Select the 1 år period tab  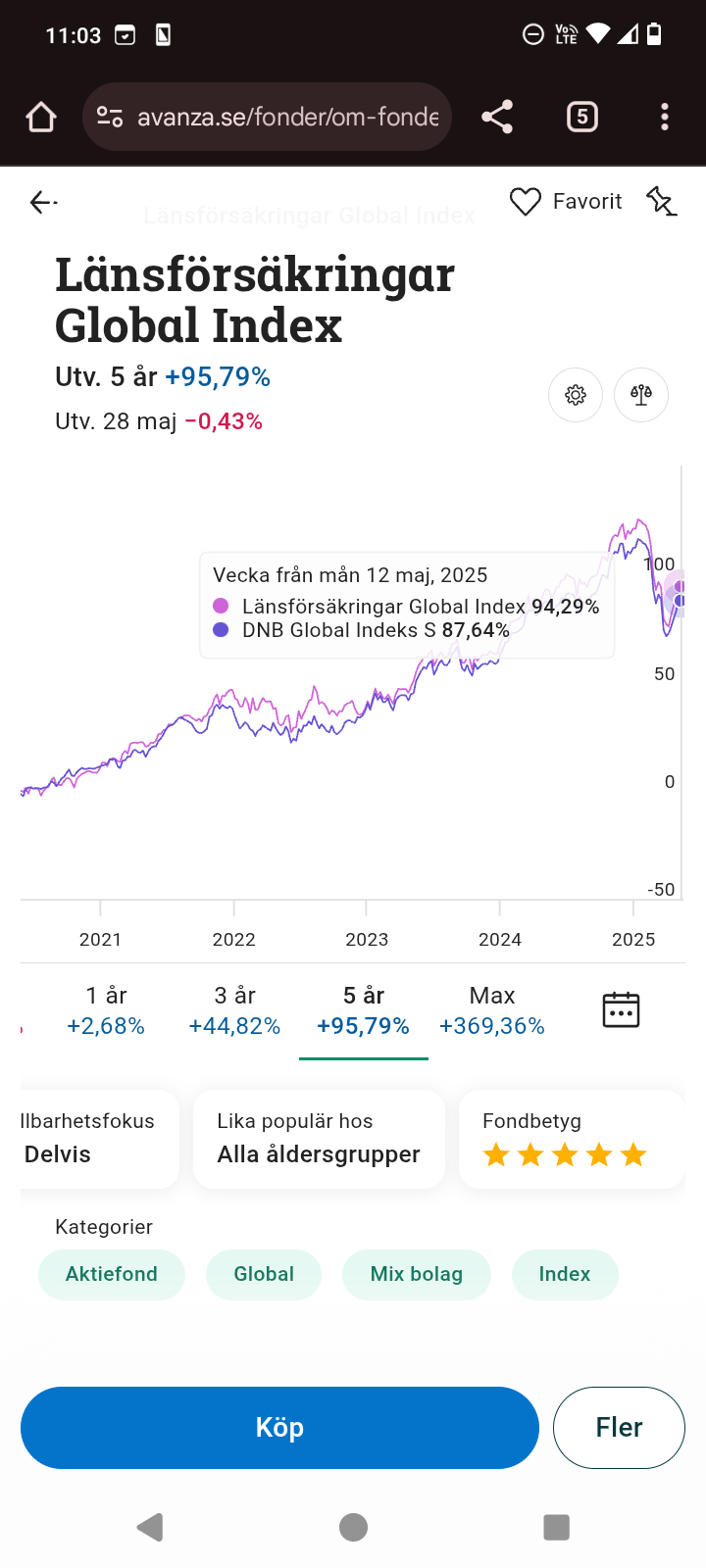[x=106, y=1010]
